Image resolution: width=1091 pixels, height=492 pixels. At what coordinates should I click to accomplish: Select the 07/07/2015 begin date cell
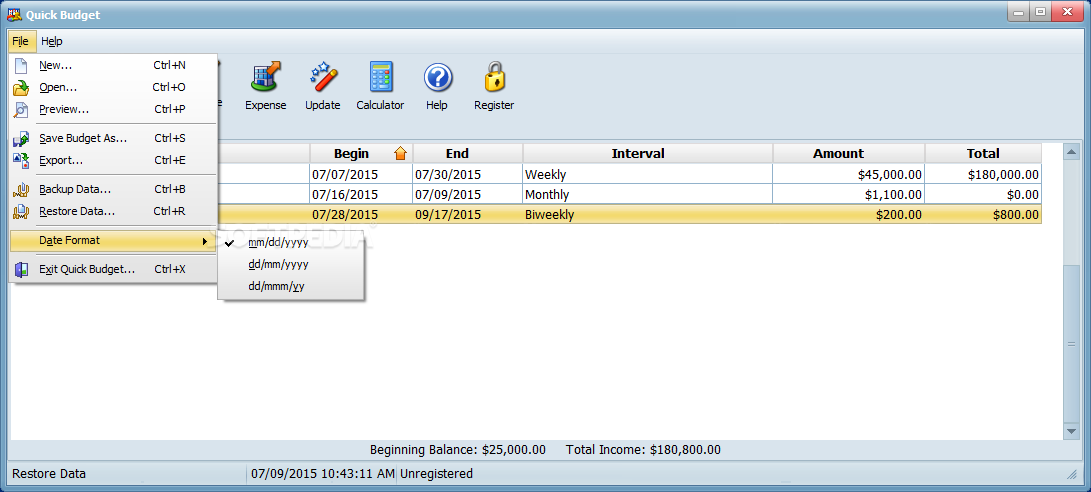coord(361,175)
